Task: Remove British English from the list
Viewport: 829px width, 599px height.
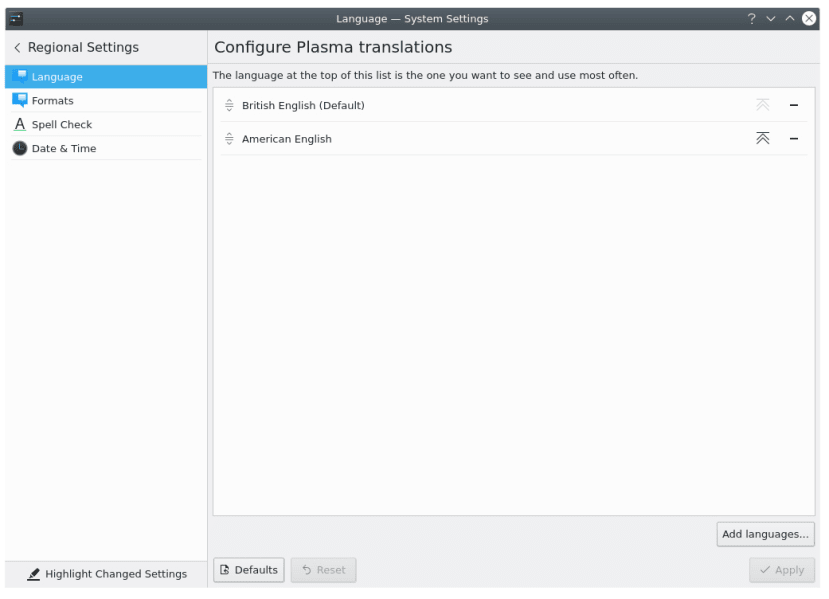Action: coord(794,105)
